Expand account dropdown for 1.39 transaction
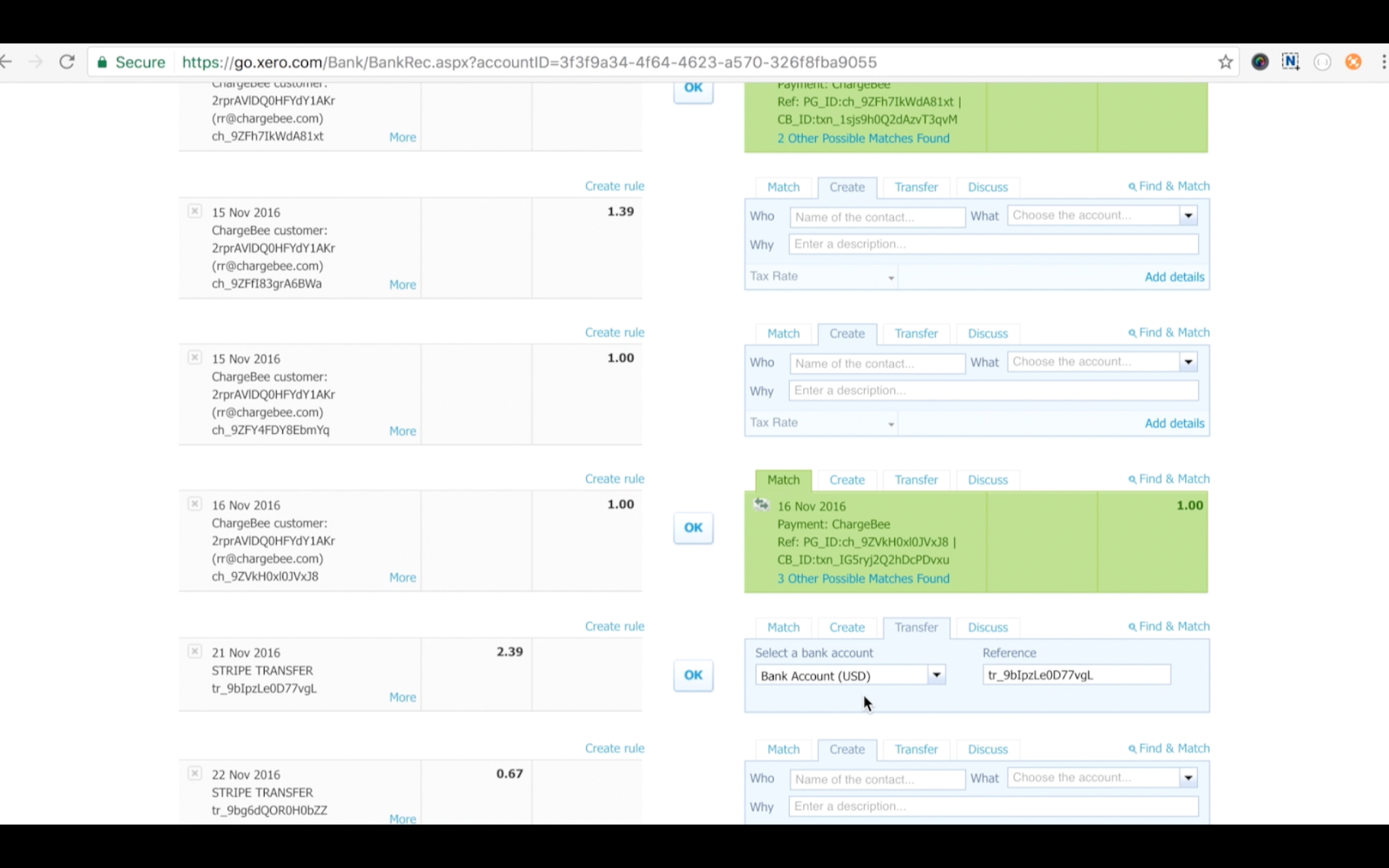This screenshot has width=1389, height=868. 1188,216
